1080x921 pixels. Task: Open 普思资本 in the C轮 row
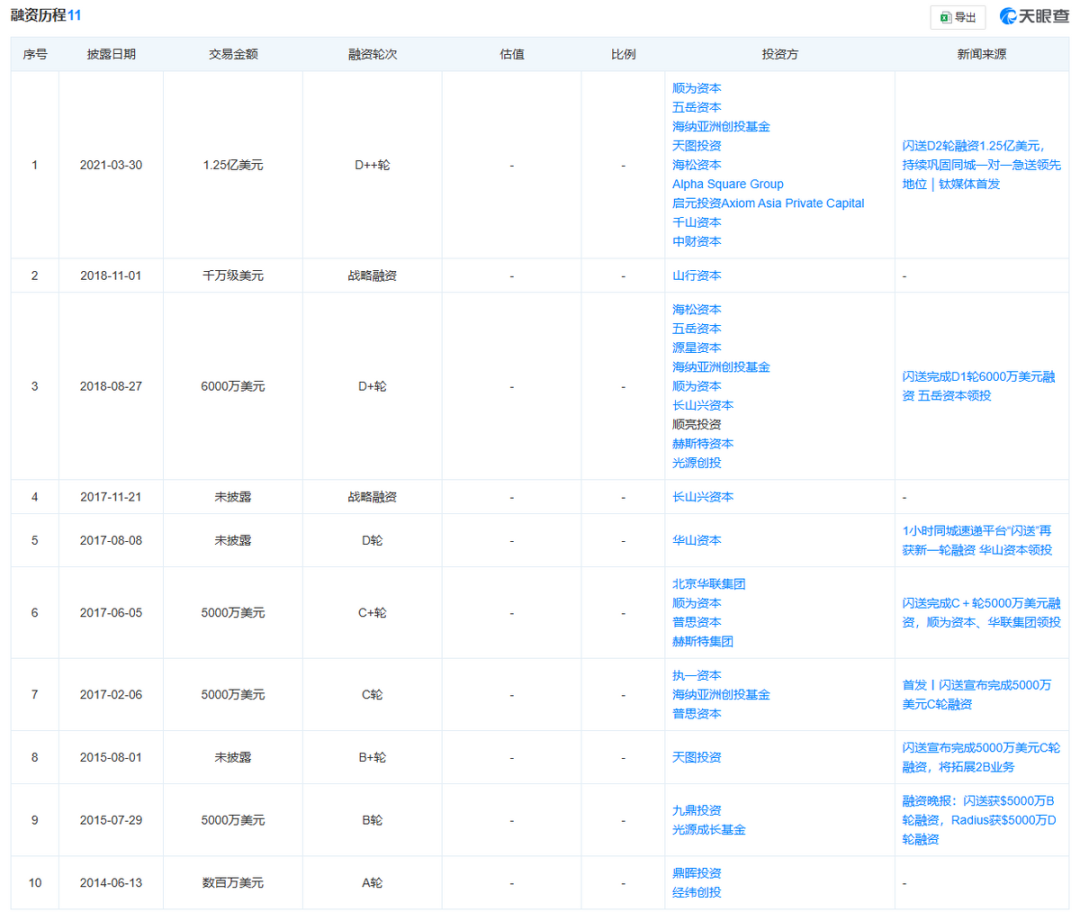coord(696,714)
